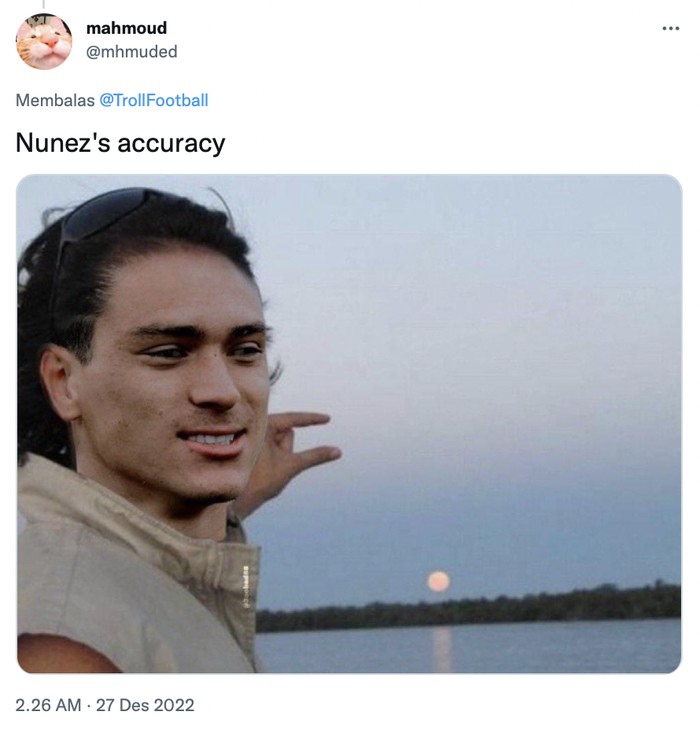Click the display name mahmoud
This screenshot has width=700, height=730.
click(126, 28)
